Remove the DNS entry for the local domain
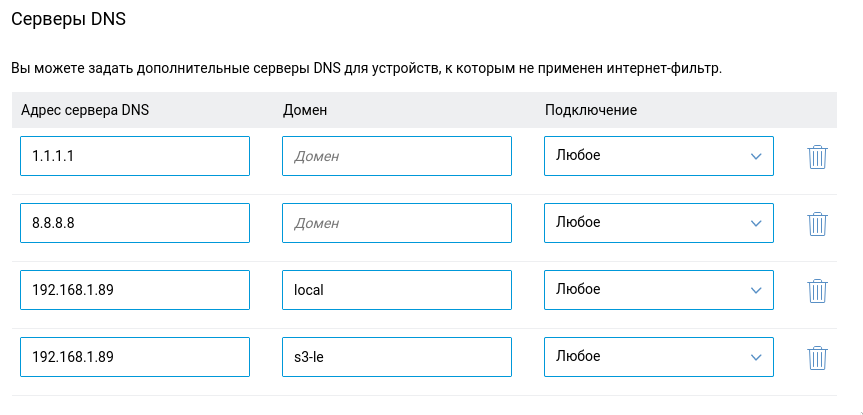The height and width of the screenshot is (415, 863). 817,291
